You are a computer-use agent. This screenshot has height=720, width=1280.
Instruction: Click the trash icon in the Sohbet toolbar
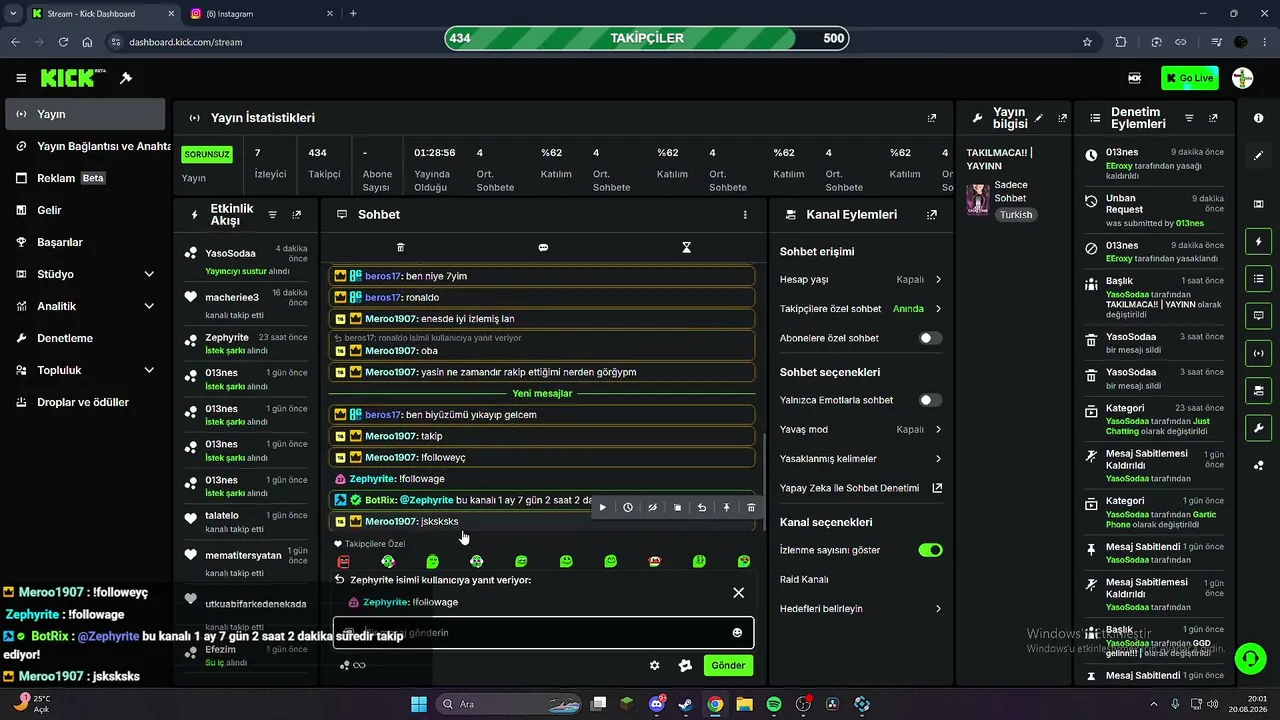coord(401,247)
